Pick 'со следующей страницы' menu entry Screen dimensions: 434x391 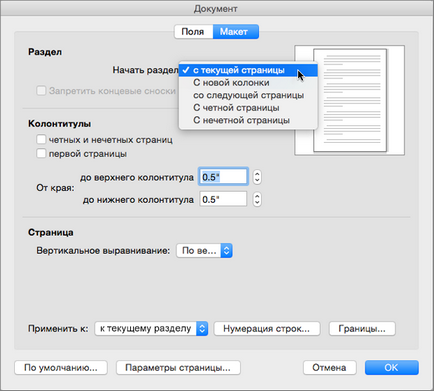[x=248, y=95]
